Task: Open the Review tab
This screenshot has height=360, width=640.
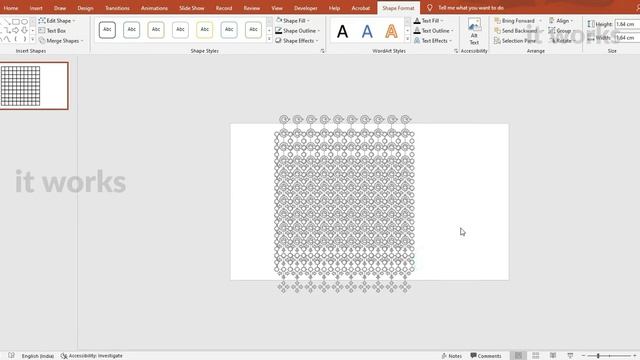Action: pyautogui.click(x=252, y=8)
